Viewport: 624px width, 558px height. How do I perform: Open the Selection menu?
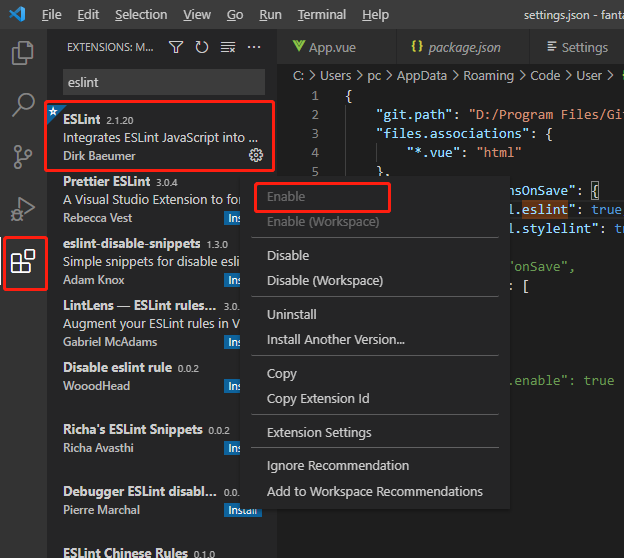click(141, 15)
